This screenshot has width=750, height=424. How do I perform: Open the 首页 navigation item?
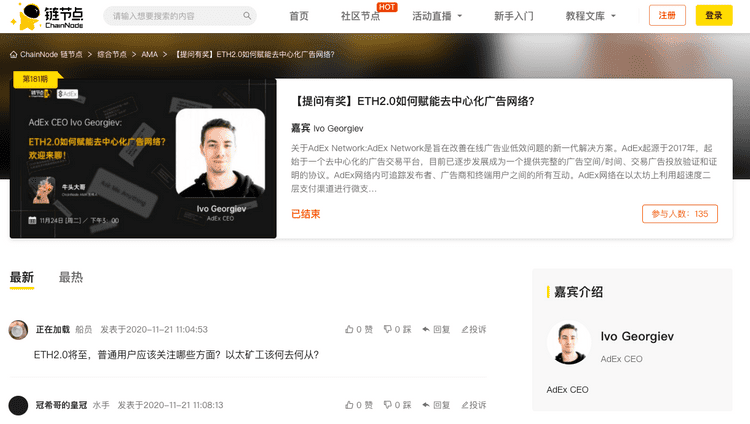[299, 17]
